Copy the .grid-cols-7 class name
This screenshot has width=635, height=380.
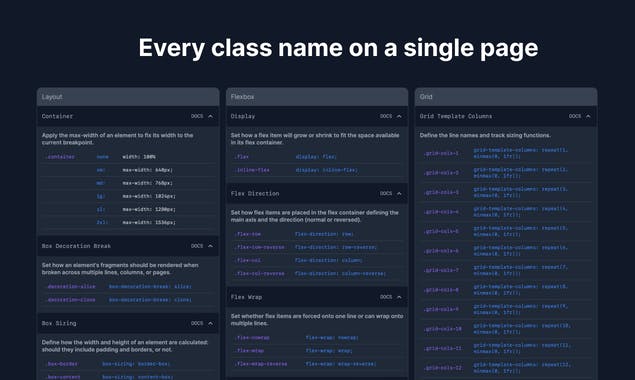pos(441,270)
